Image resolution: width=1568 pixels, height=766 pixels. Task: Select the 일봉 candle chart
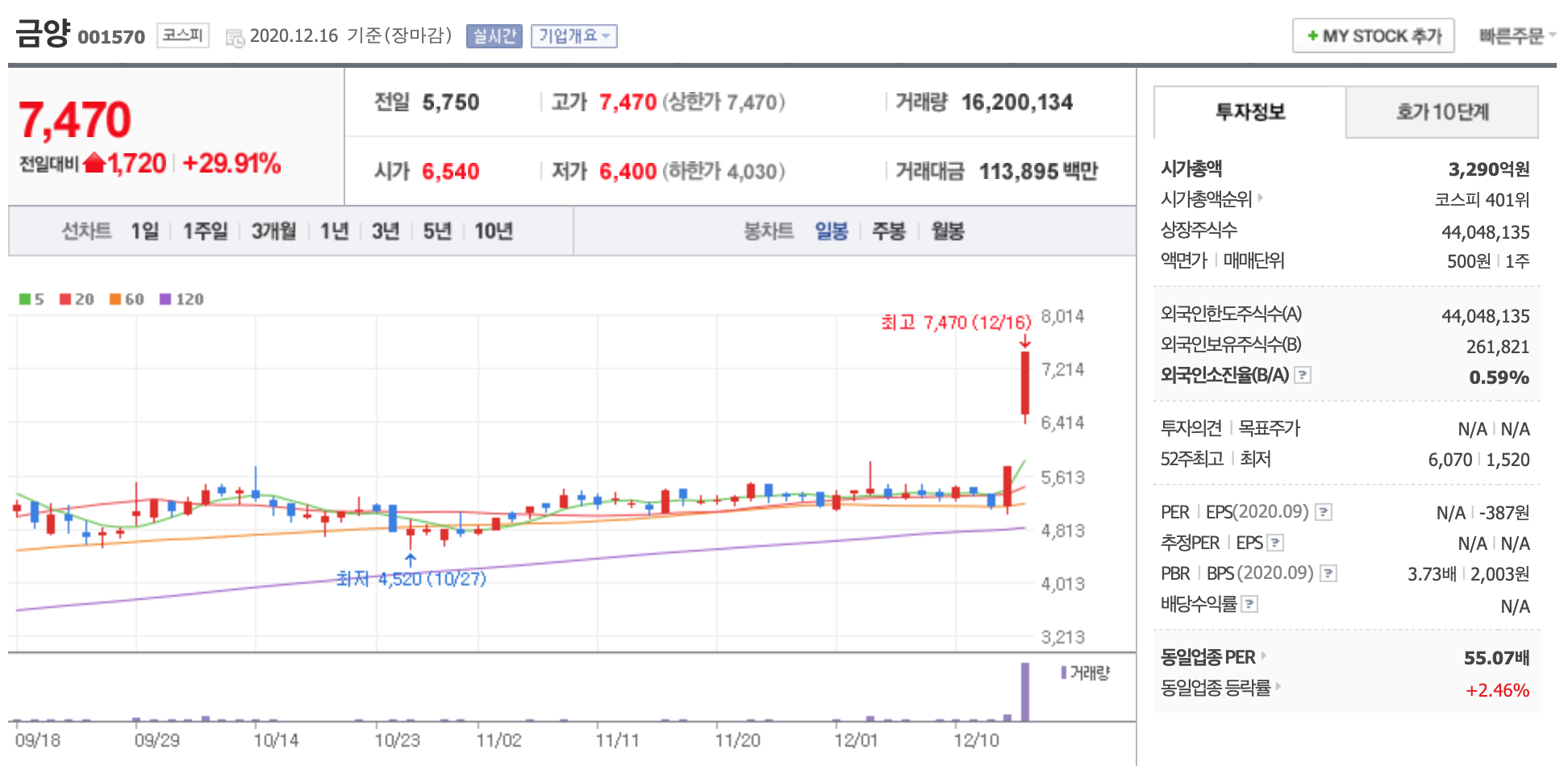(x=832, y=231)
